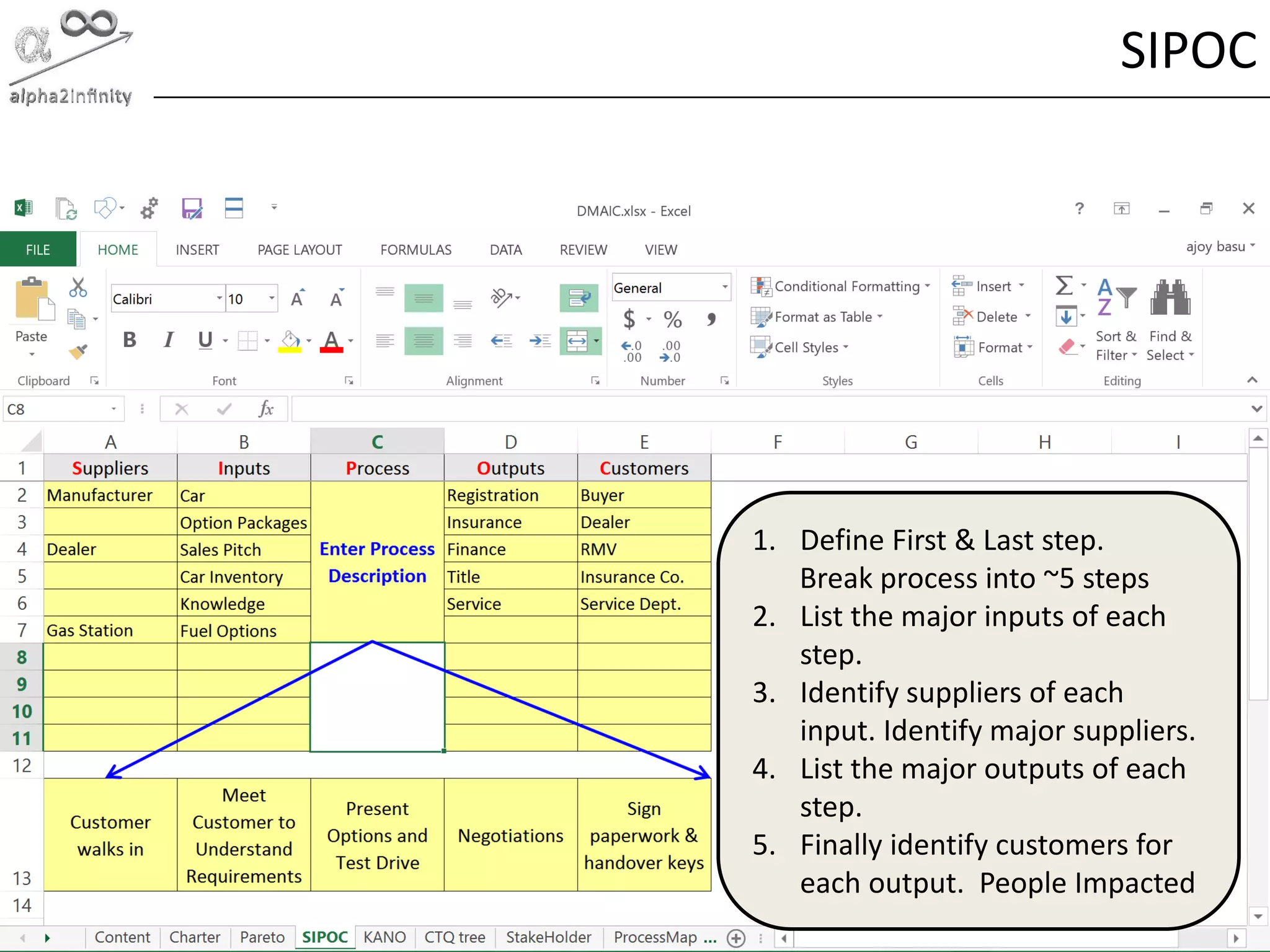Screen dimensions: 1270x952
Task: Open the Calibri font name dropdown
Action: 219,299
